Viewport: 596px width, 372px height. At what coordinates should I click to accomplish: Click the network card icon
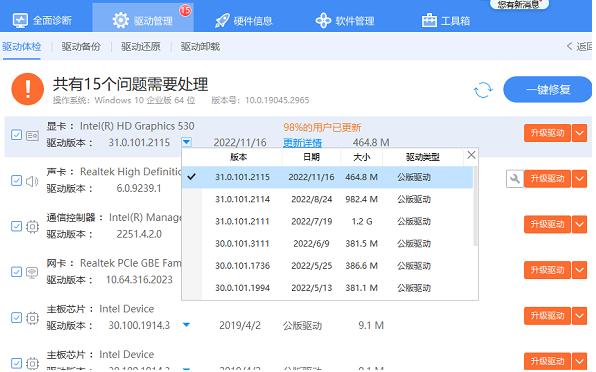coord(32,272)
